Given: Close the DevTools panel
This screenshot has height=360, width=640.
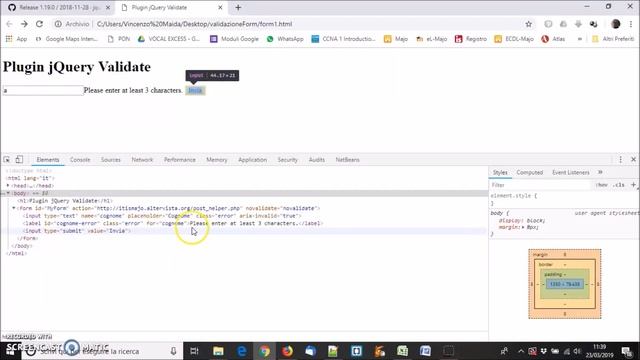Looking at the screenshot, I should [x=633, y=160].
